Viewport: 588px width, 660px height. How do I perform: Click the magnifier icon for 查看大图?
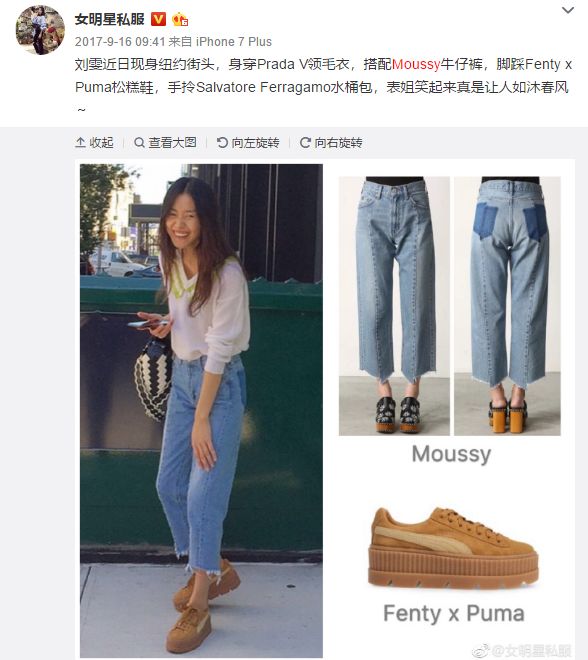139,143
